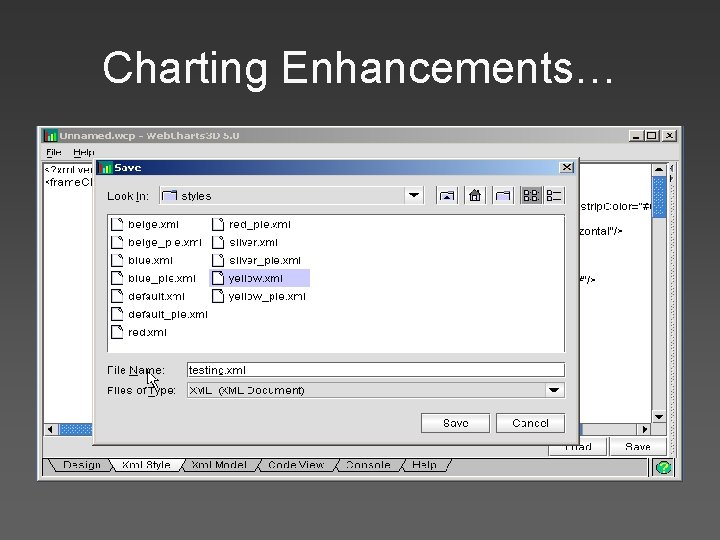Jump to the Home folder icon

(475, 196)
